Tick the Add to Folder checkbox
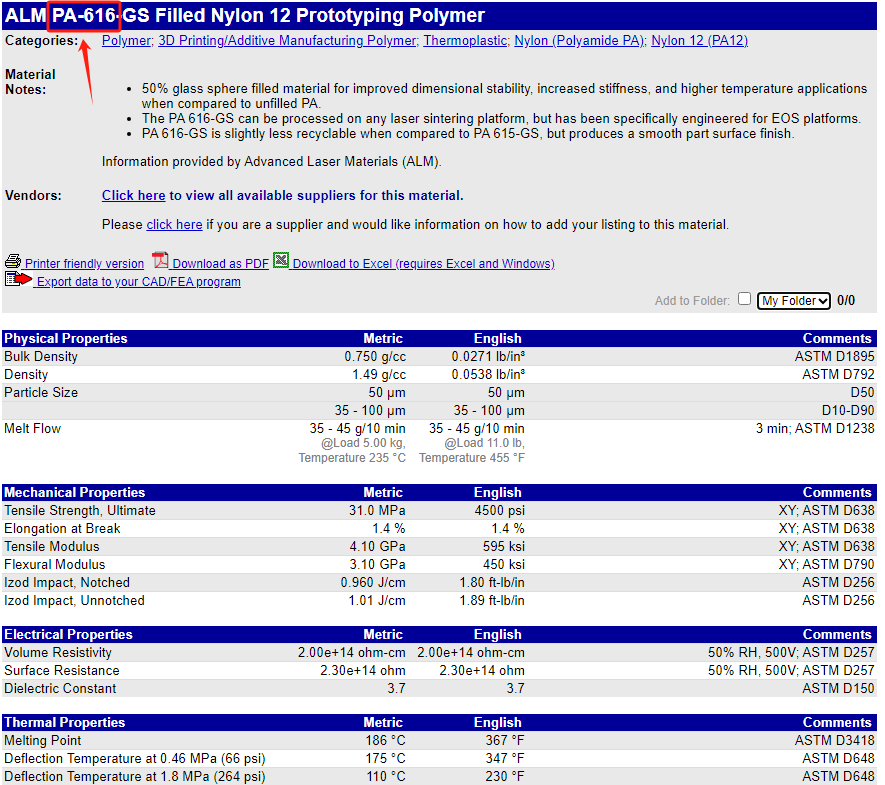The width and height of the screenshot is (885, 785). [744, 299]
